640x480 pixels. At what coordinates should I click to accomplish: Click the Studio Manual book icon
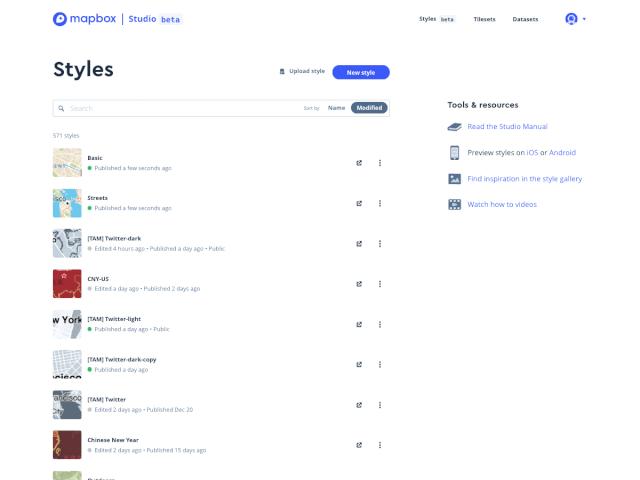454,127
